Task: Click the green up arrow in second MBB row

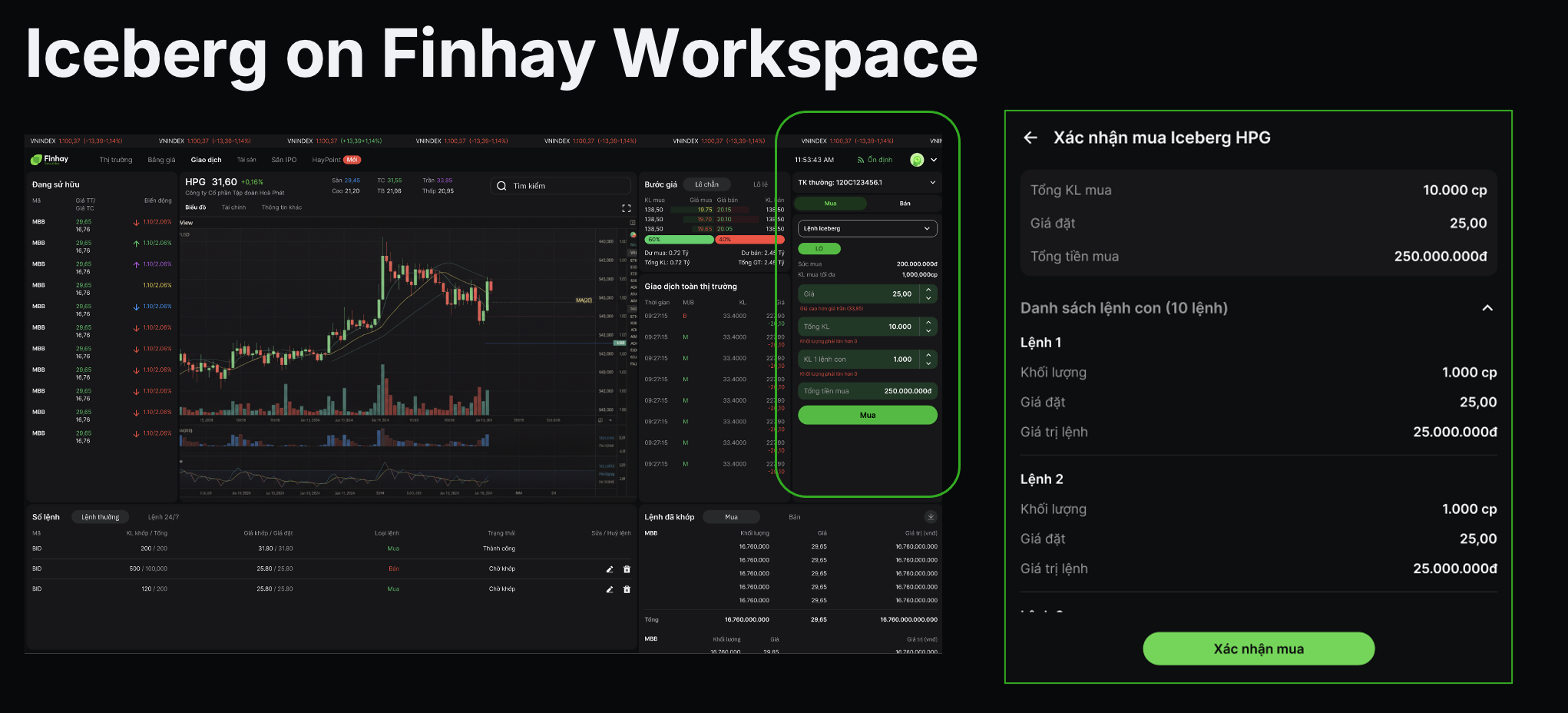Action: pos(136,244)
